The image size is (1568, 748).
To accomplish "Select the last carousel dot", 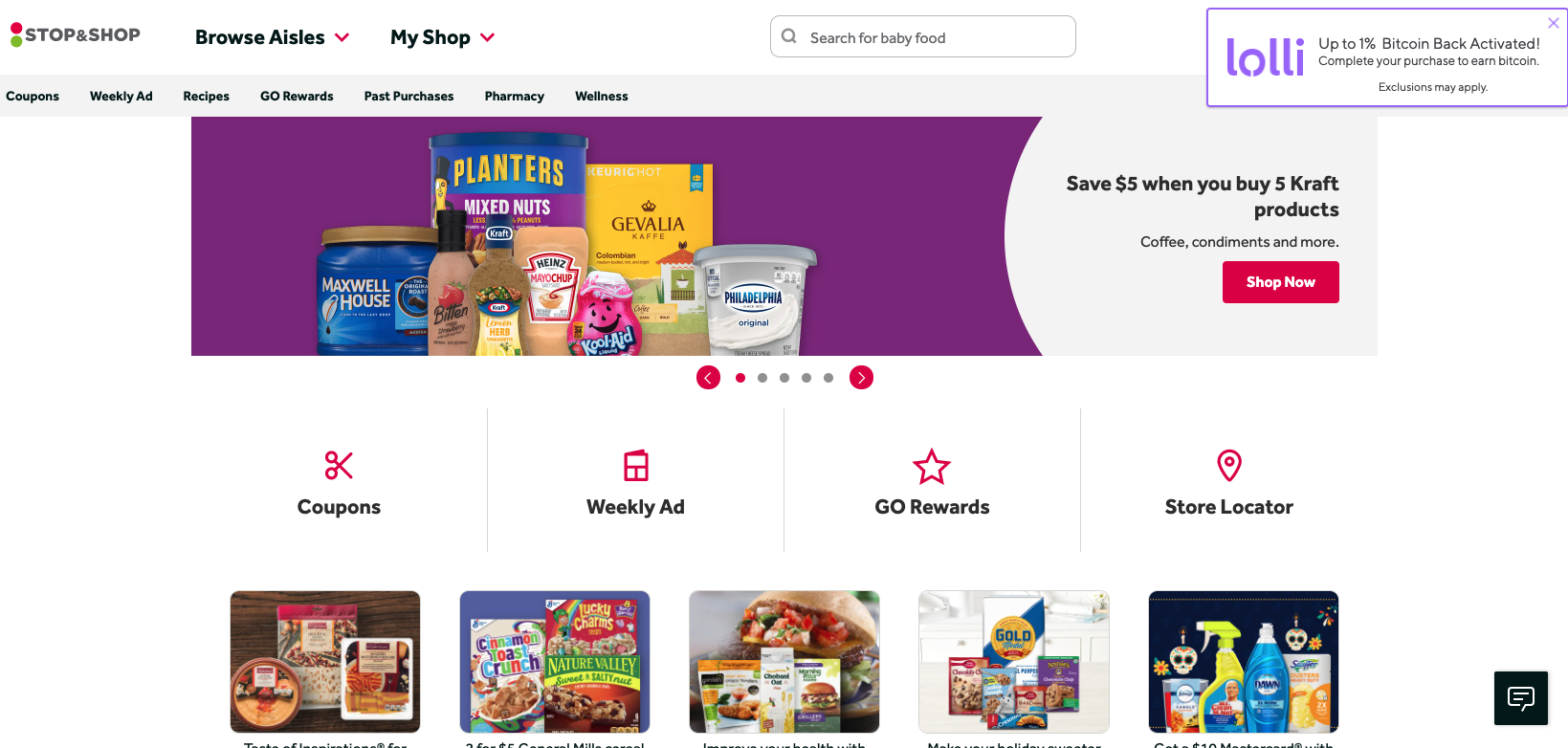I will pyautogui.click(x=828, y=378).
